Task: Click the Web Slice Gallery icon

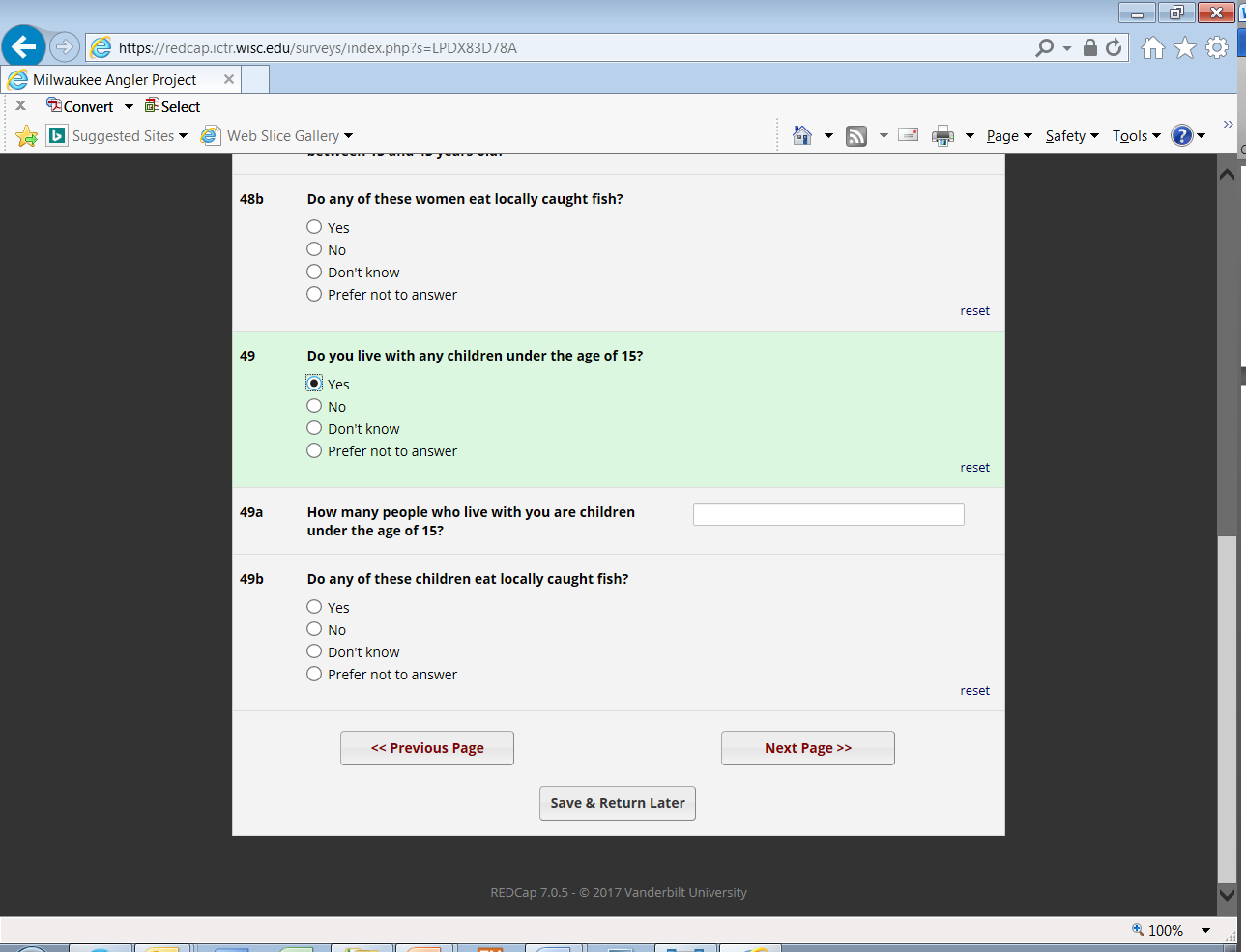Action: pos(211,136)
